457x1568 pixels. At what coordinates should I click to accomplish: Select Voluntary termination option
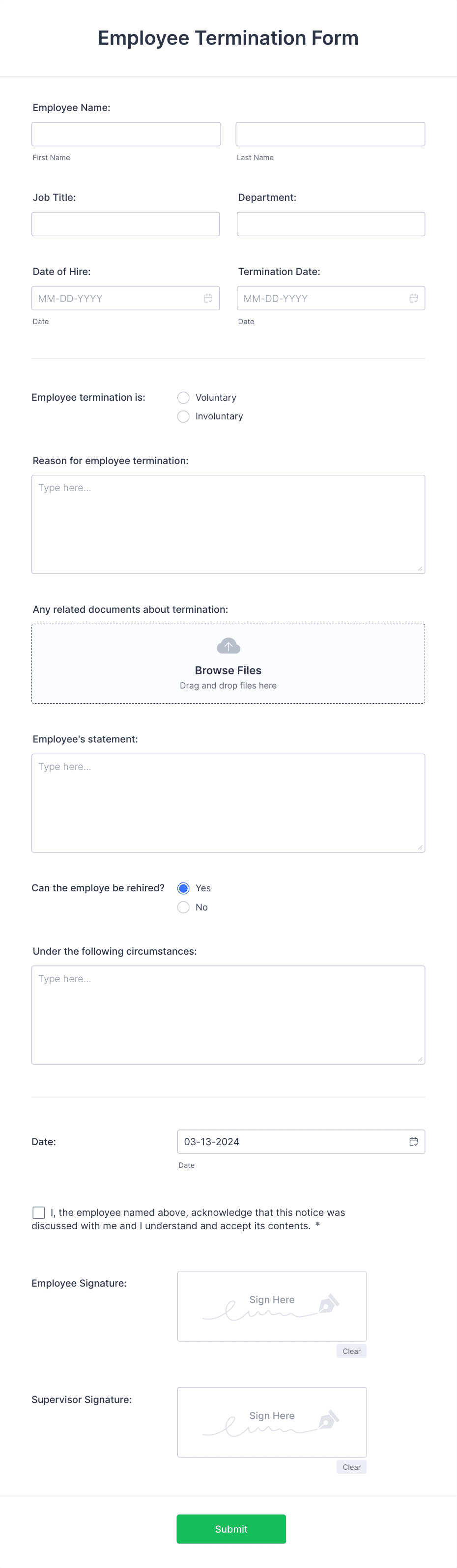tap(183, 397)
